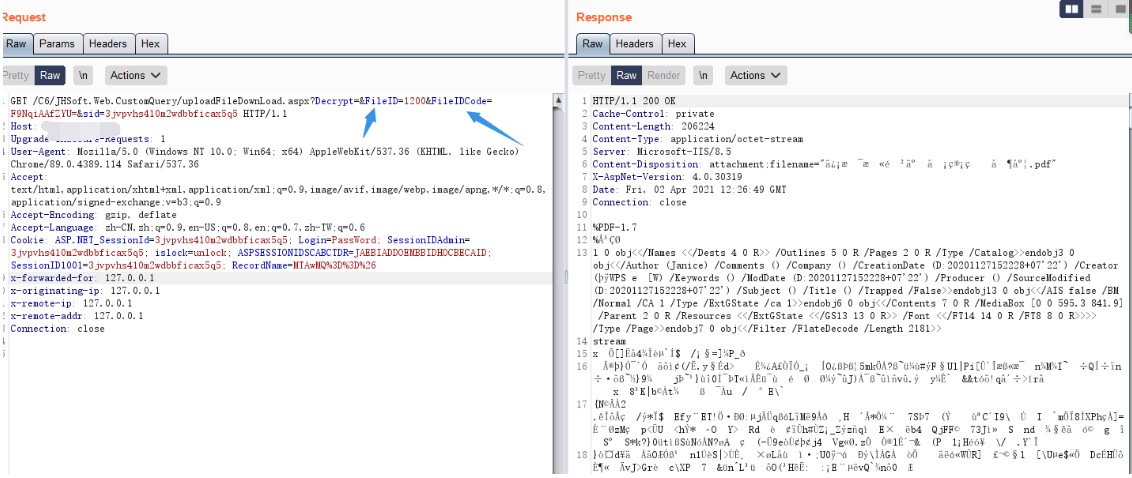This screenshot has width=1132, height=478.
Task: Open the Request Headers tab
Action: [107, 44]
